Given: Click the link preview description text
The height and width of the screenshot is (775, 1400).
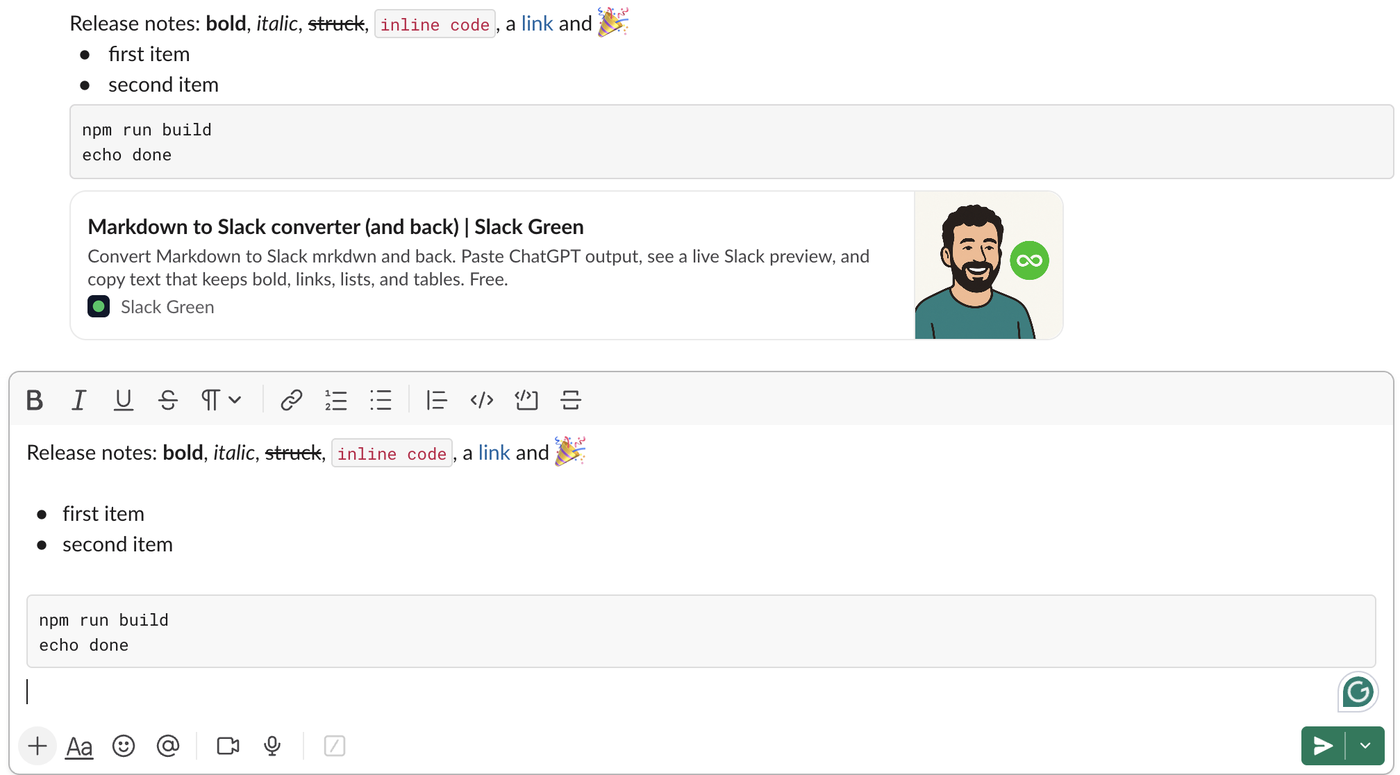Looking at the screenshot, I should pos(479,268).
